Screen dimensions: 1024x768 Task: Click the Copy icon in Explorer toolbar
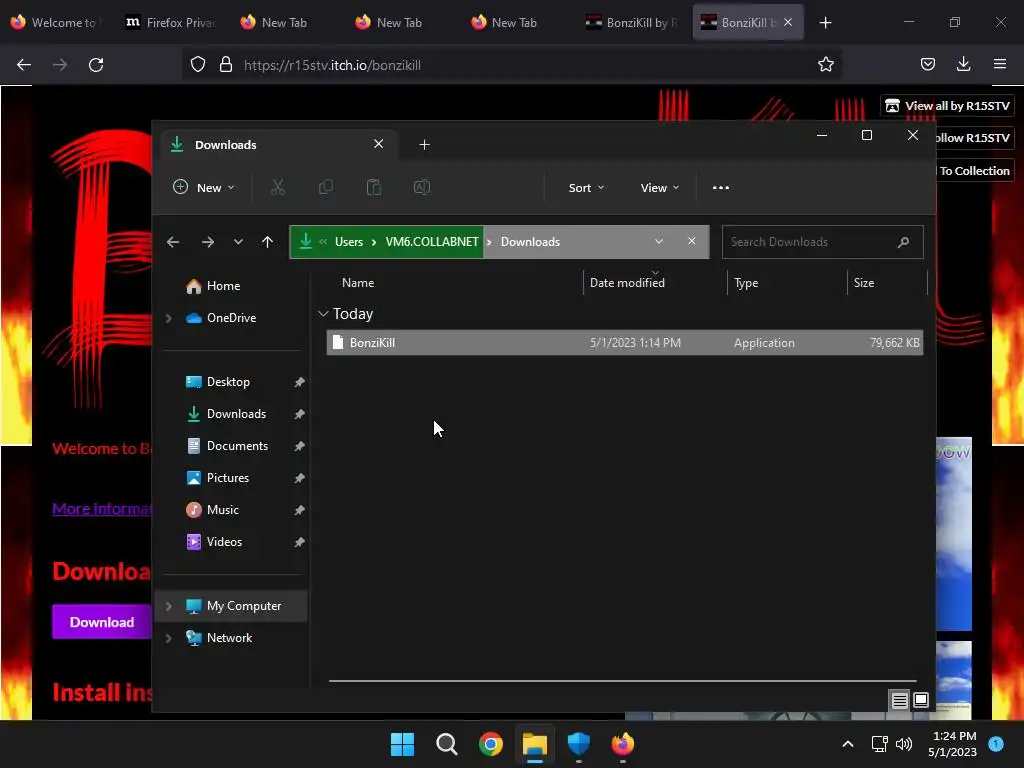[325, 187]
